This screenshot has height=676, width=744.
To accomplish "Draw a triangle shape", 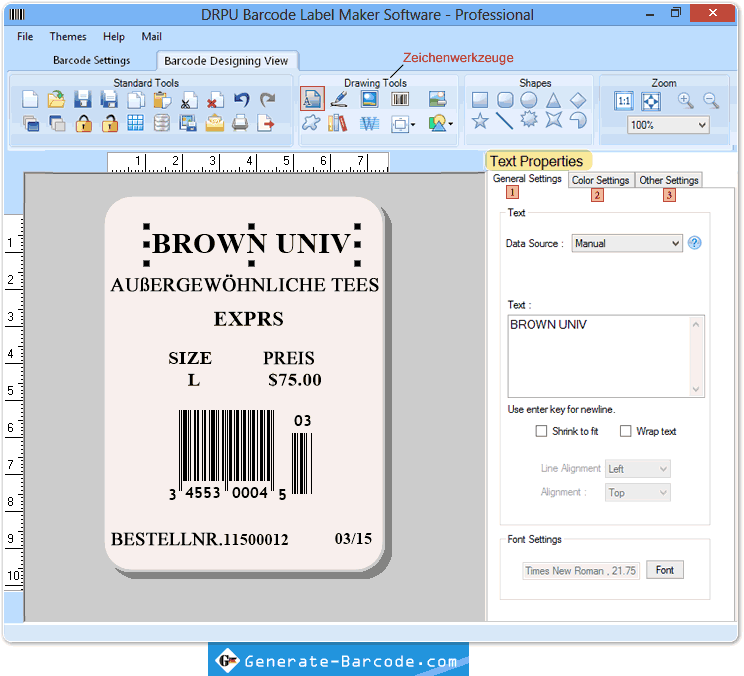I will 553,100.
